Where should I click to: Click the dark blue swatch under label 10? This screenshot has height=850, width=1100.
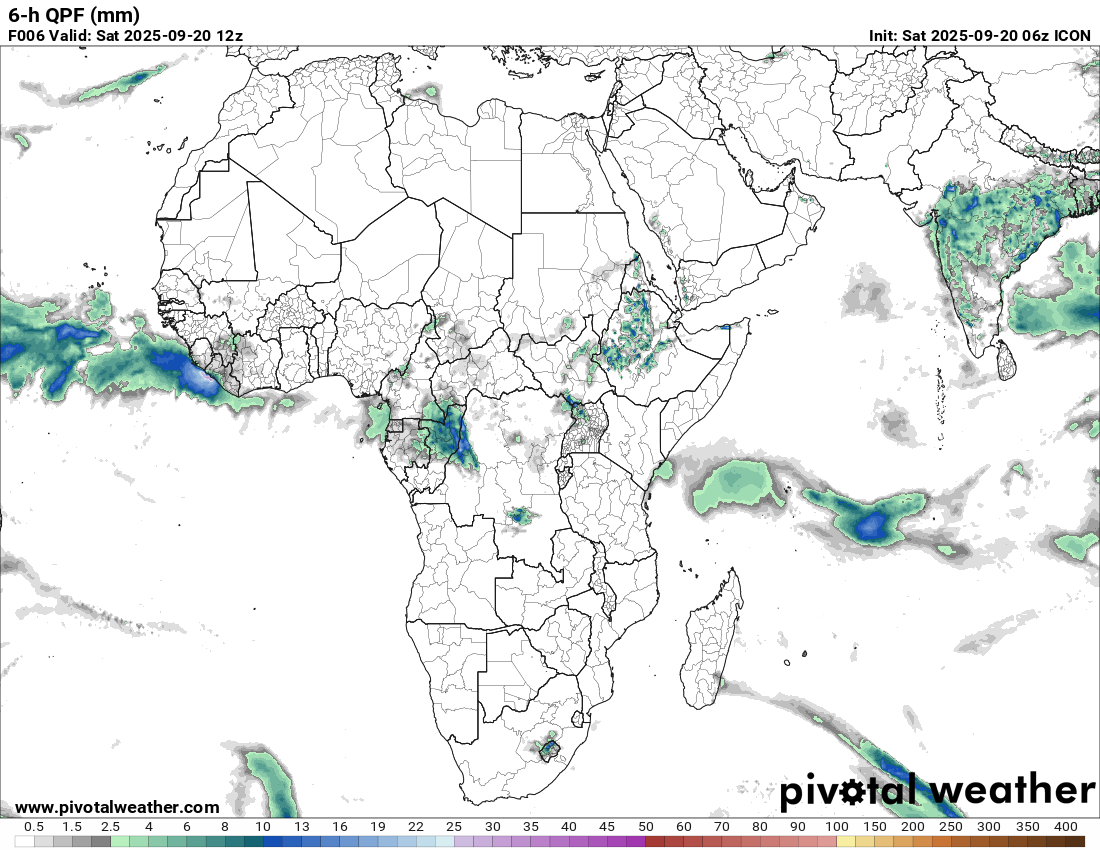coord(272,841)
